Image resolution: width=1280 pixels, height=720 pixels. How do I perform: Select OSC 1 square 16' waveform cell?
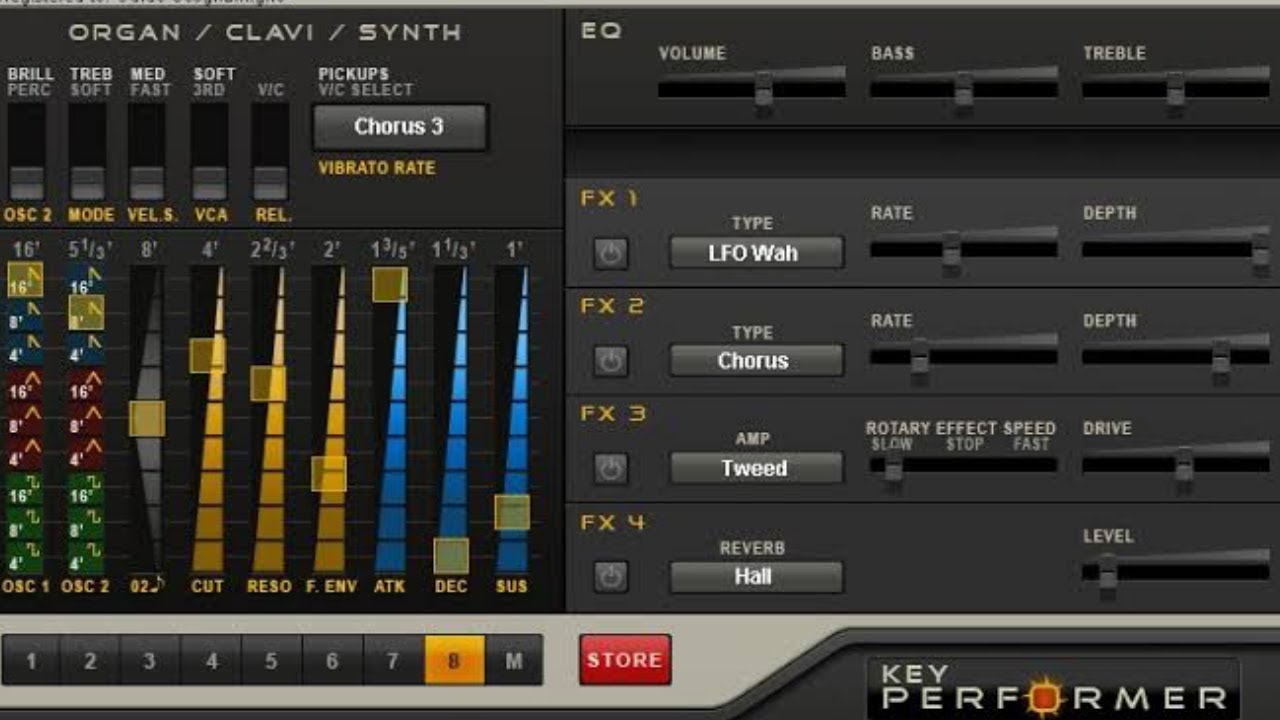25,488
